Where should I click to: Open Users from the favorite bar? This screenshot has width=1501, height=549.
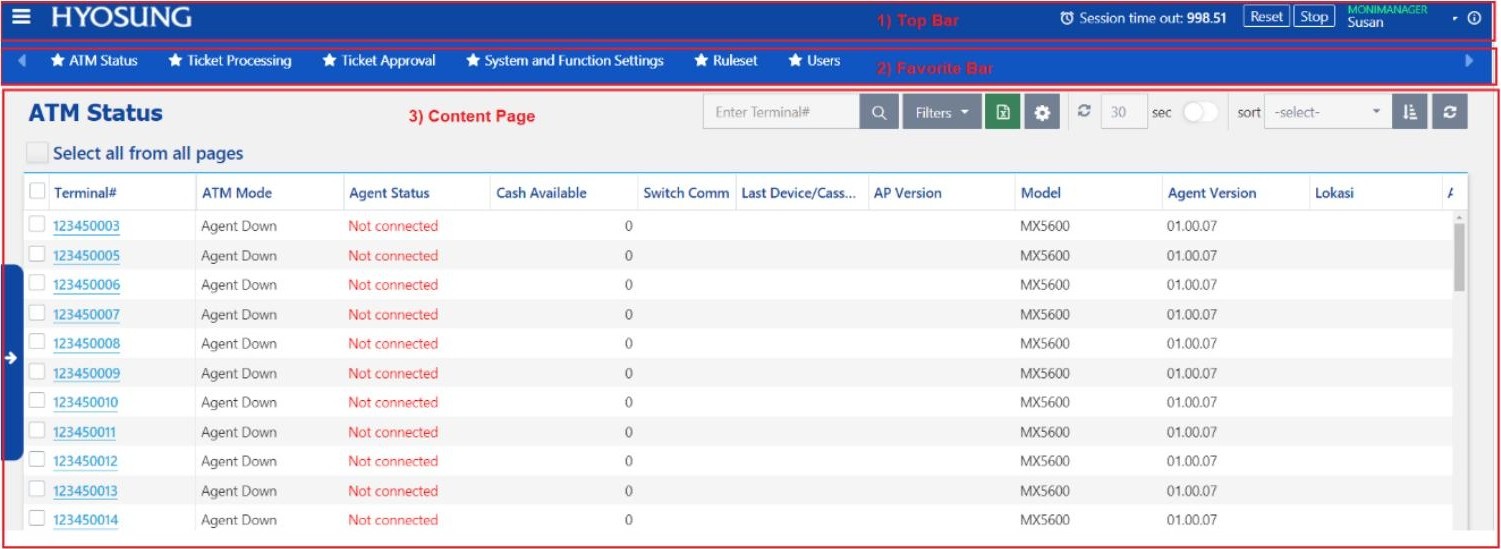tap(823, 61)
